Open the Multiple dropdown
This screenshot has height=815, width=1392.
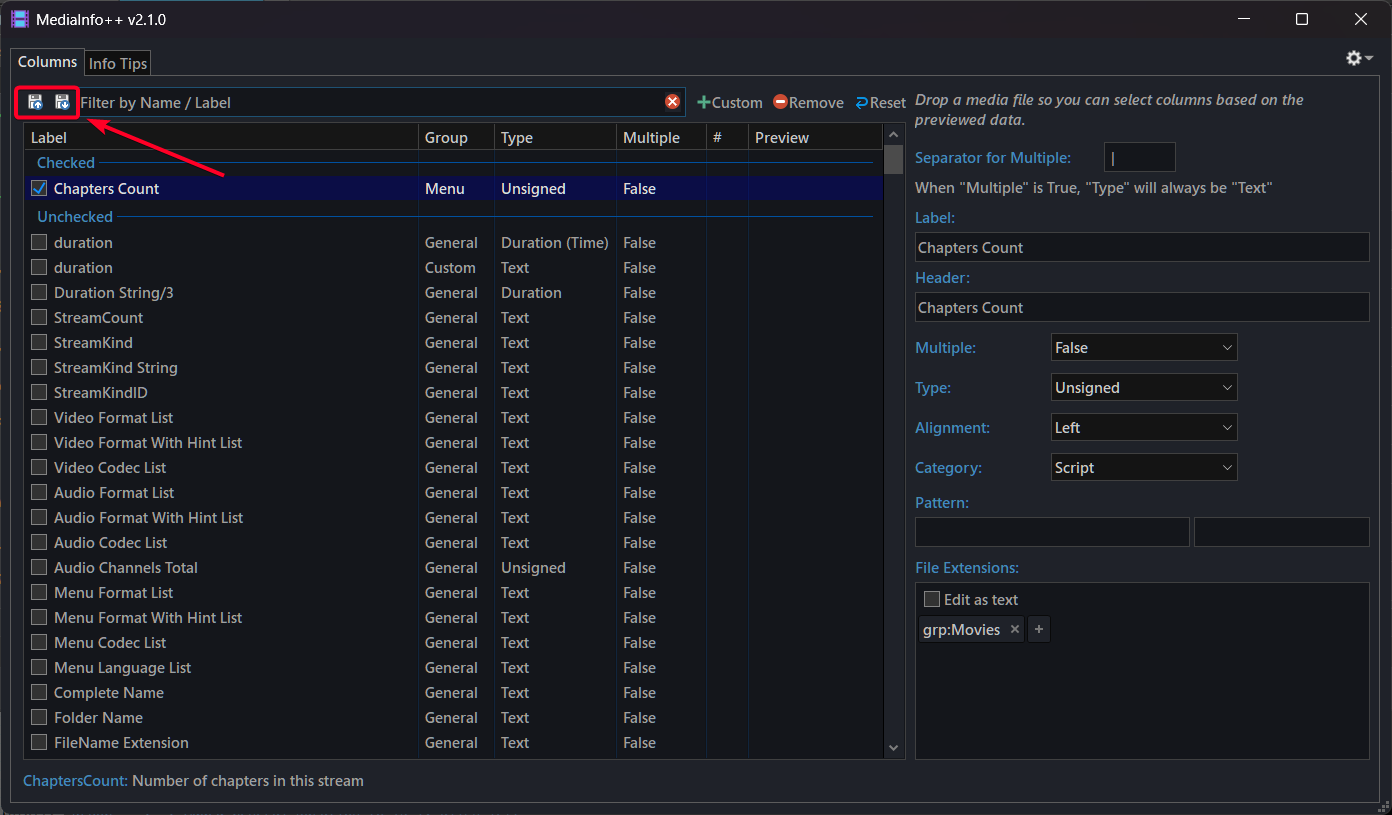pos(1144,347)
